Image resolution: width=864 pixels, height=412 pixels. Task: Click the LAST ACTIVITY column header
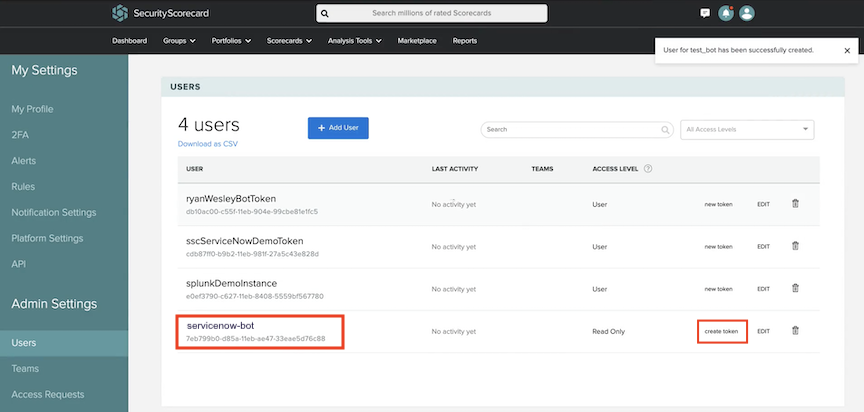click(455, 169)
